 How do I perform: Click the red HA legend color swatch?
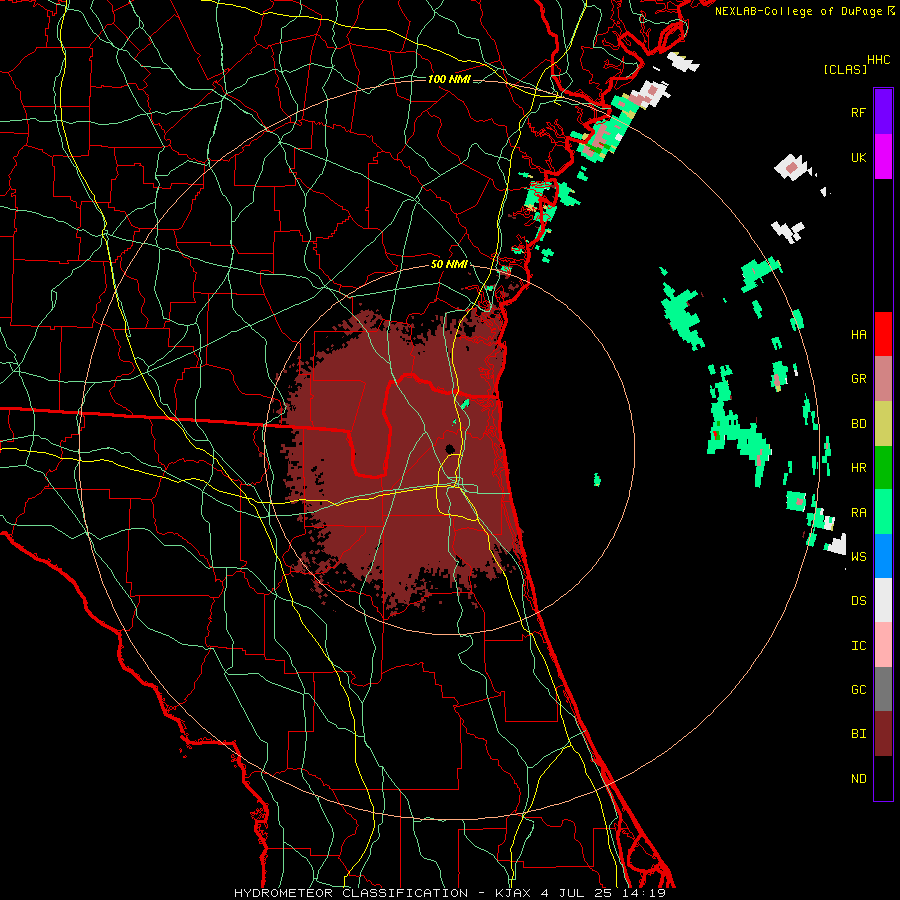pyautogui.click(x=883, y=334)
